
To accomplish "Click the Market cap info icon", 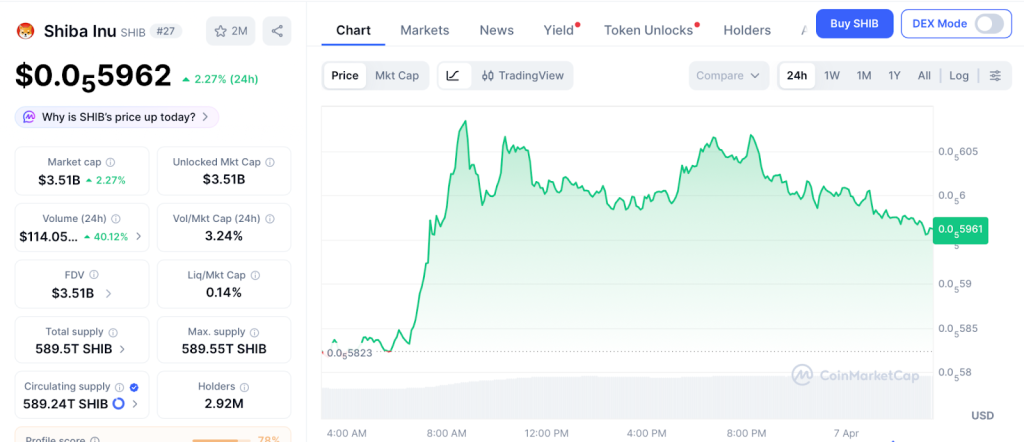I will pyautogui.click(x=110, y=162).
